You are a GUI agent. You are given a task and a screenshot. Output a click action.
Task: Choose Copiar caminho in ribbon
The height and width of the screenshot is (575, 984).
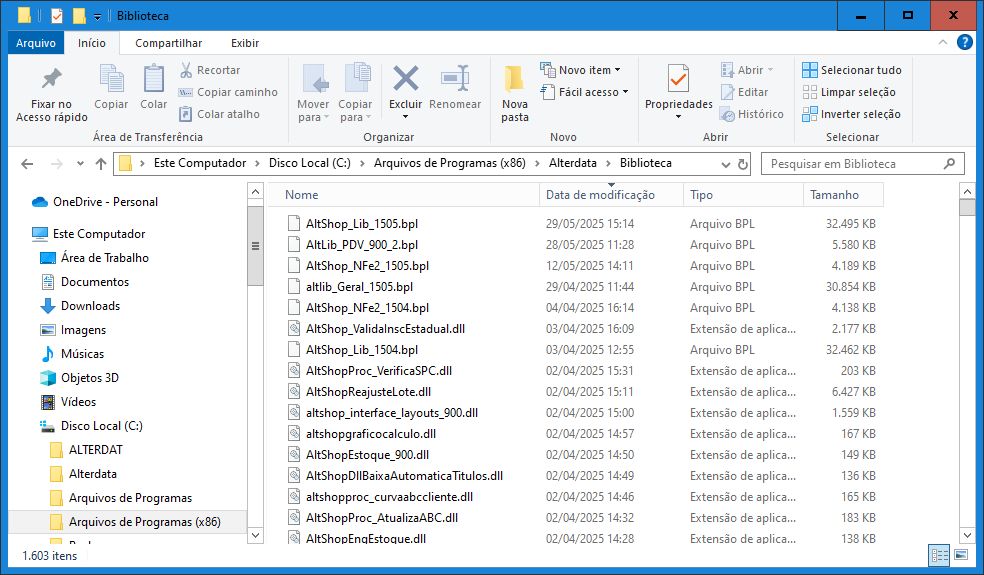228,92
